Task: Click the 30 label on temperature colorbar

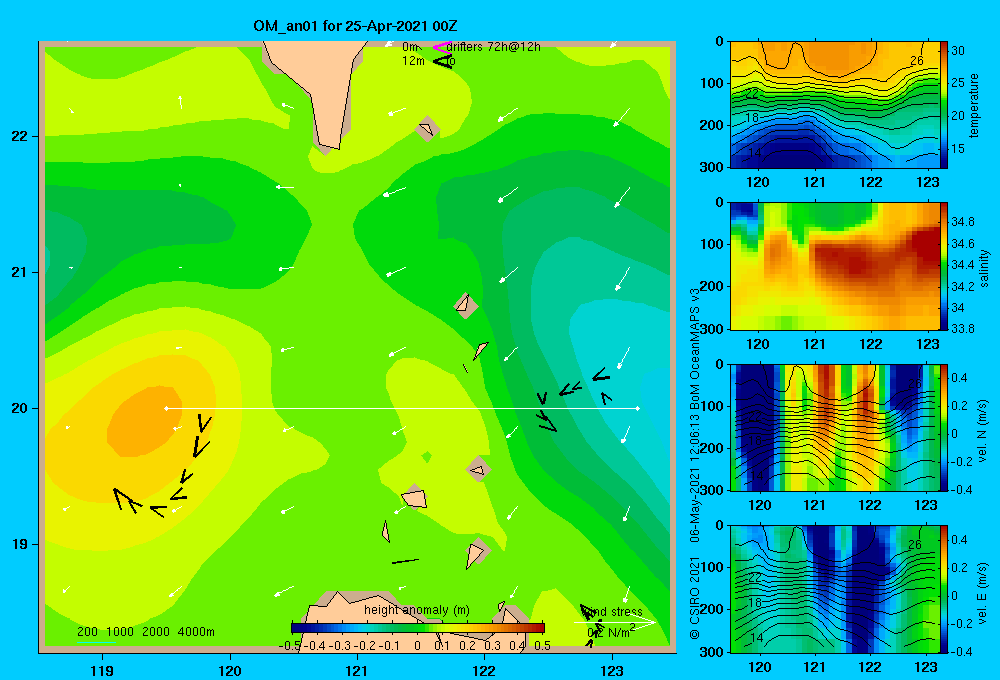Action: point(957,50)
